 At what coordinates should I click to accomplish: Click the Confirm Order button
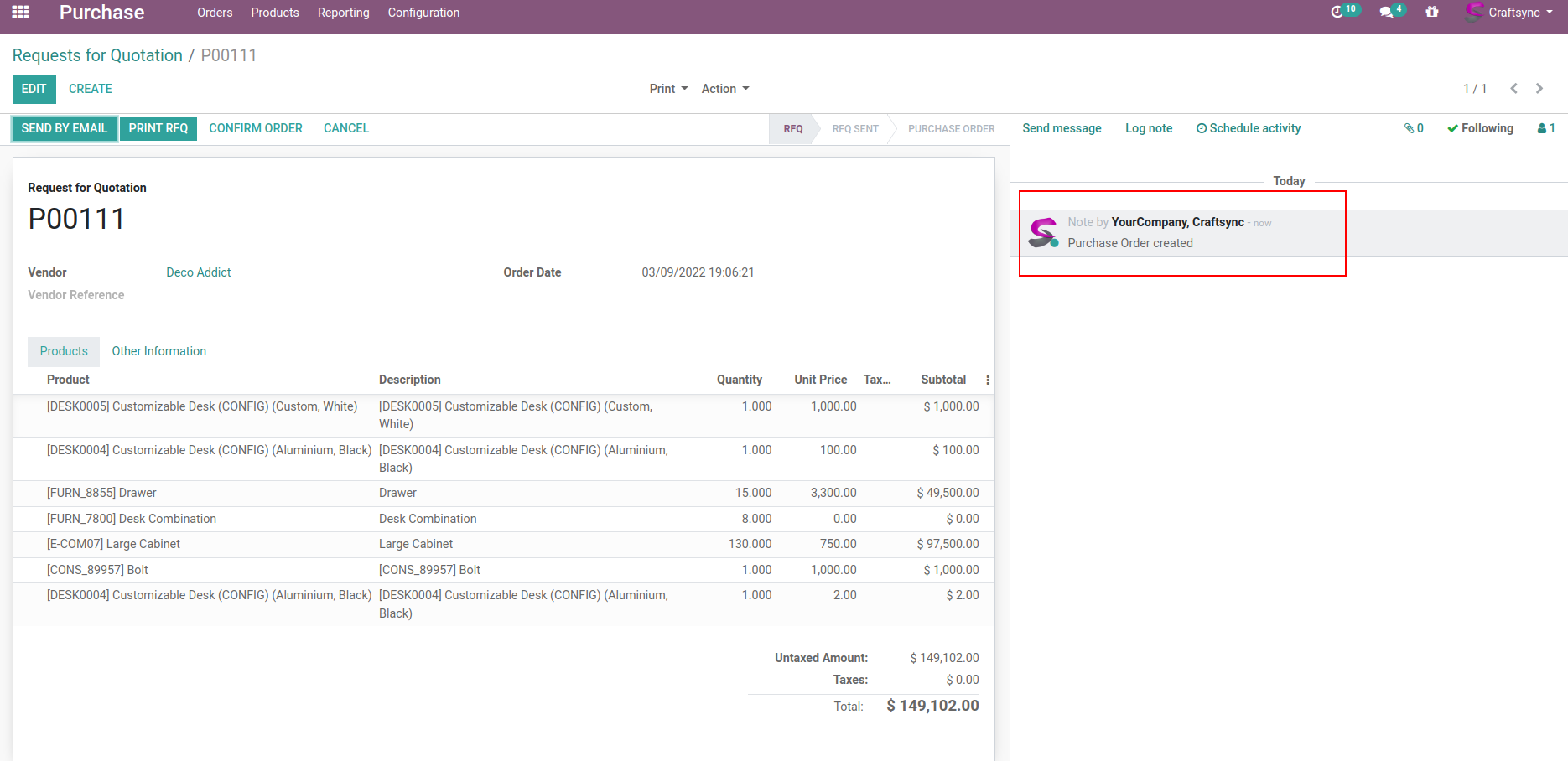pos(256,128)
